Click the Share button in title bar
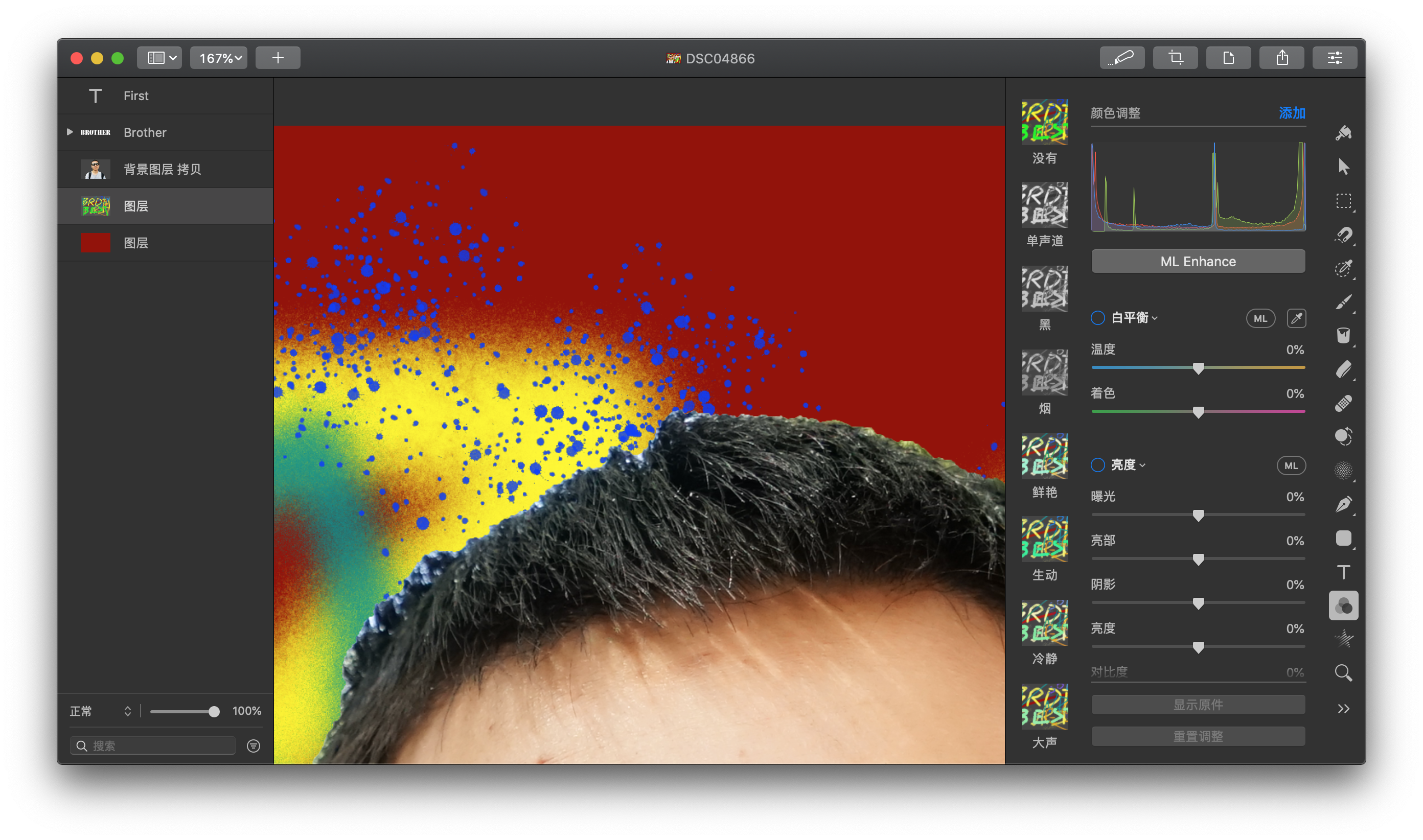Screen dimensions: 1423x840 [x=1281, y=58]
